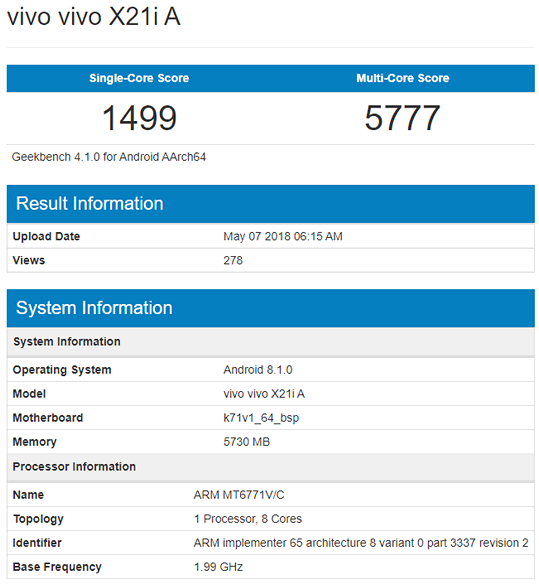Click the Identifier label
Image resolution: width=539 pixels, height=585 pixels.
pyautogui.click(x=37, y=543)
